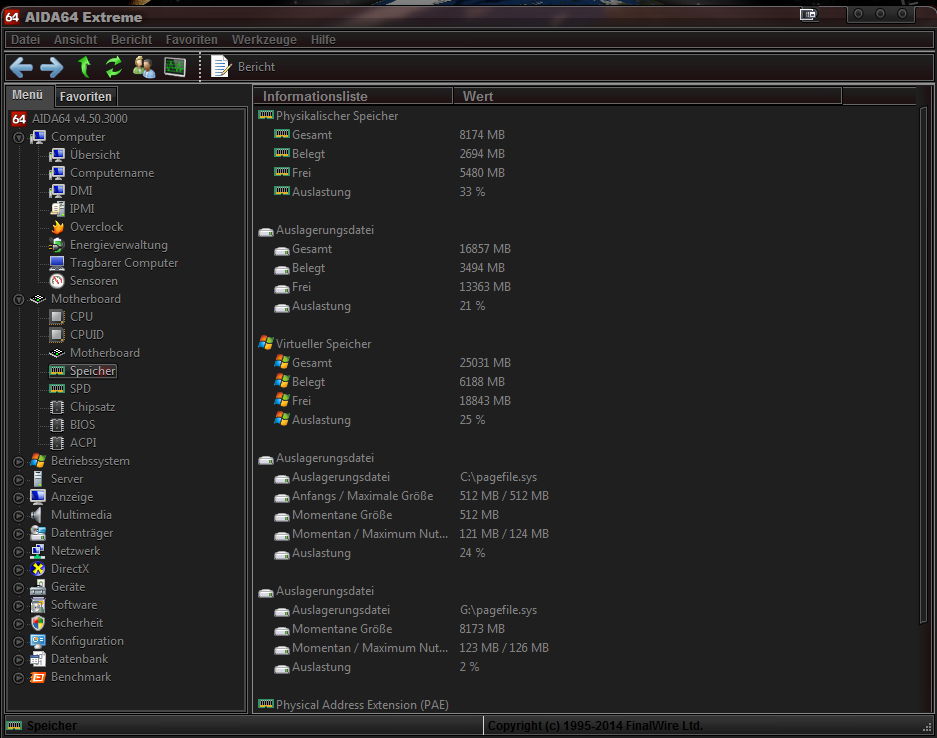This screenshot has width=937, height=738.
Task: Open user management people icon in toolbar
Action: pyautogui.click(x=144, y=67)
